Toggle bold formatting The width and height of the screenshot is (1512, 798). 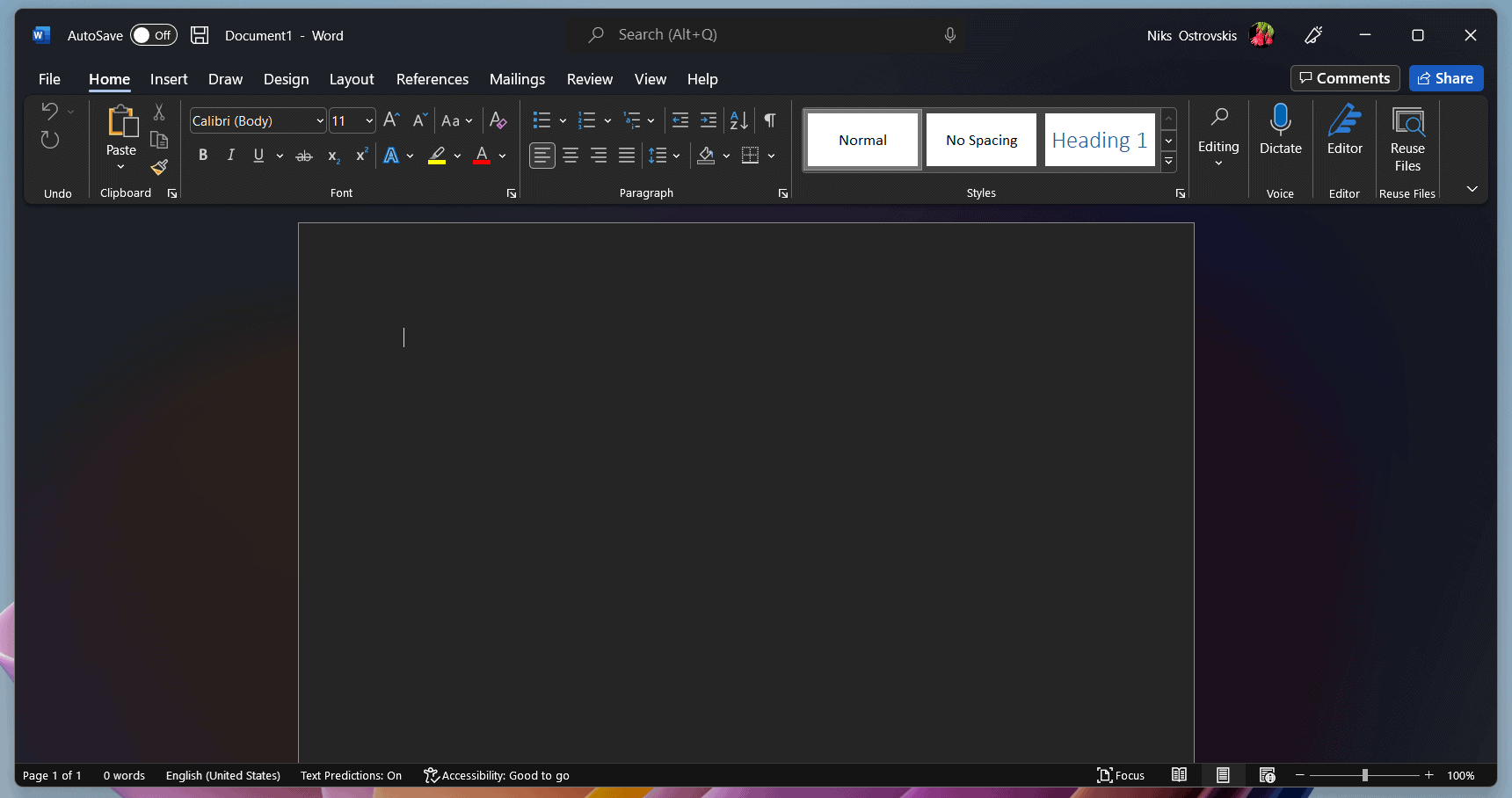203,156
